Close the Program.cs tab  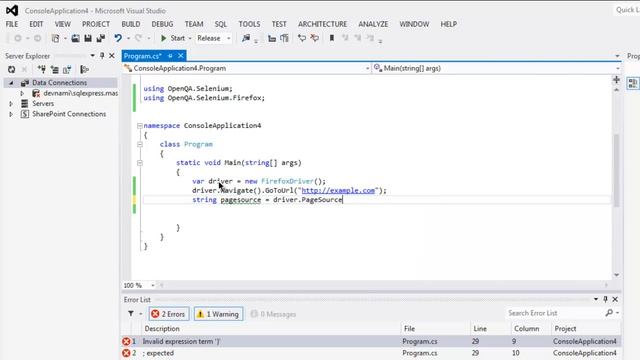click(x=180, y=56)
